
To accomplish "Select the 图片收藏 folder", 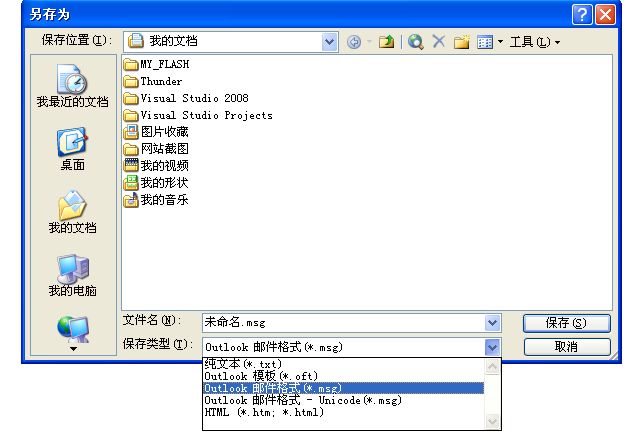I will (156, 132).
